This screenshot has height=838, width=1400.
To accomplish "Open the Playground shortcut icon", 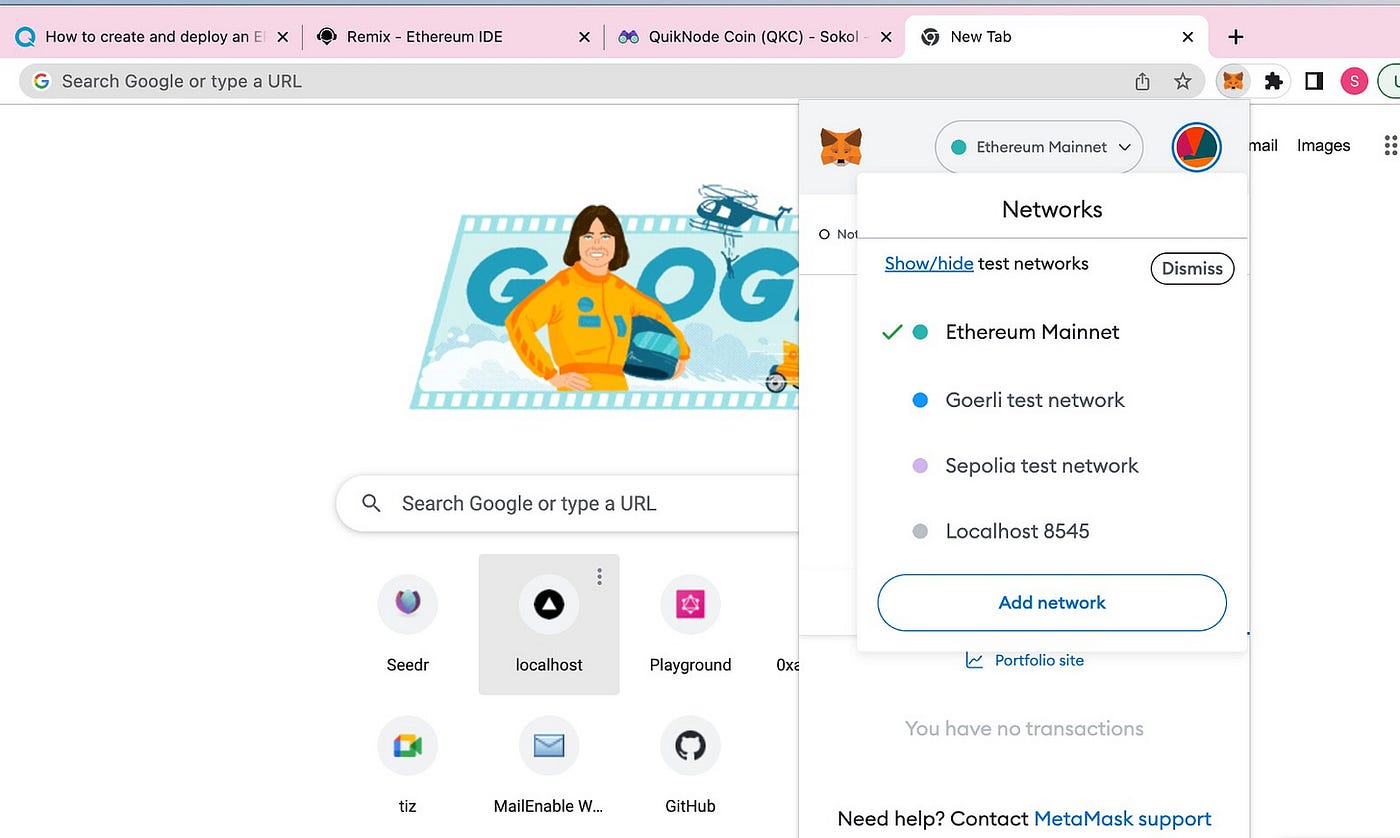I will 690,604.
